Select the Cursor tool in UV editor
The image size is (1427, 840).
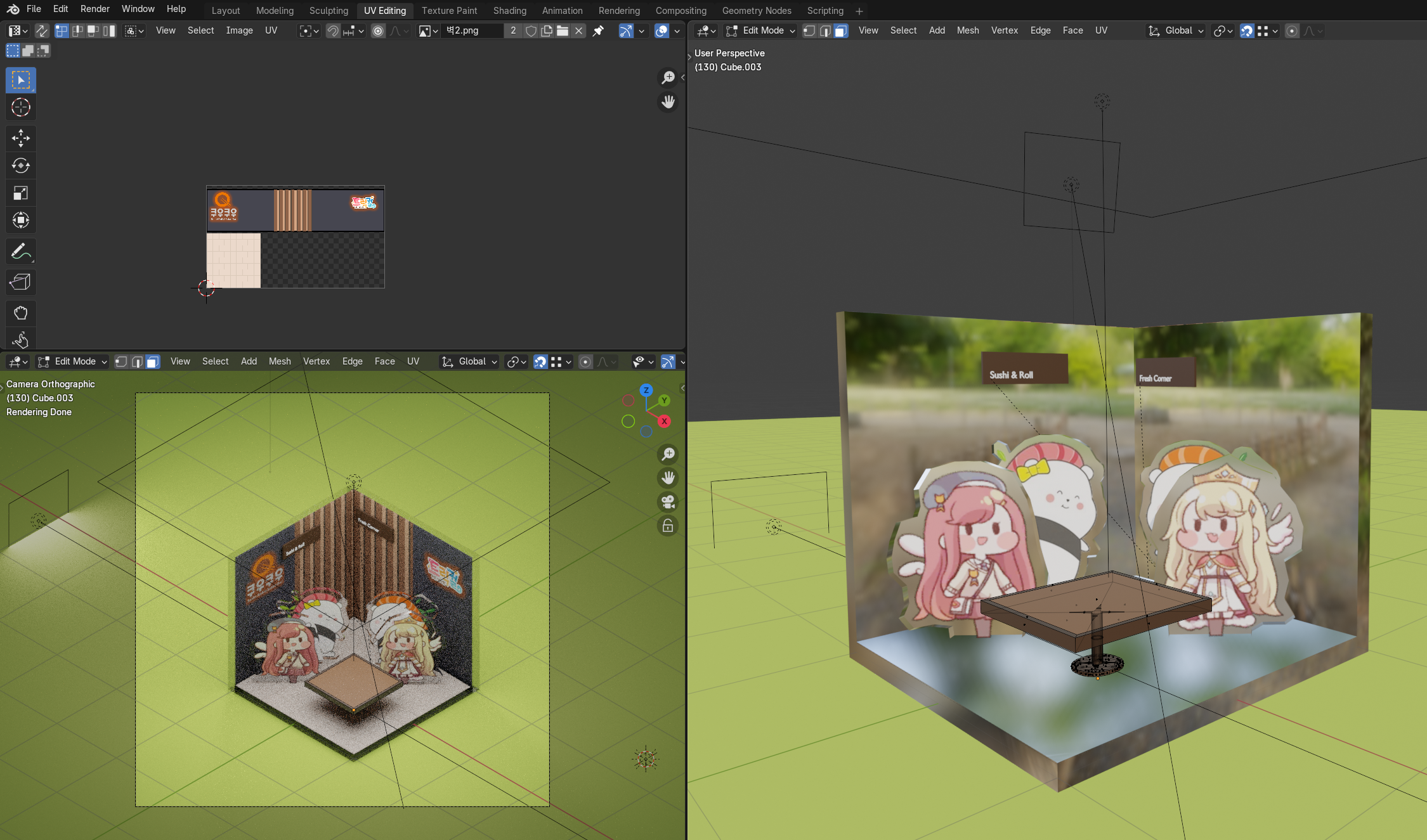[20, 108]
